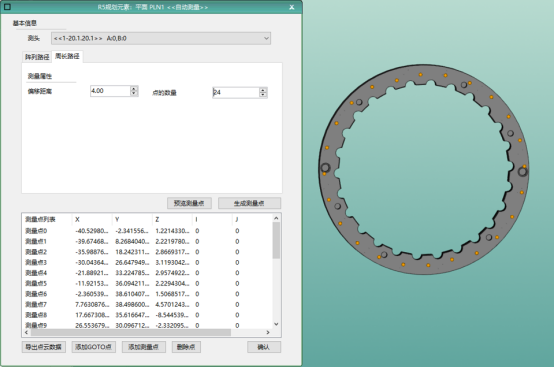
Task: Increase 点的数量 with the up arrow
Action: coord(263,90)
